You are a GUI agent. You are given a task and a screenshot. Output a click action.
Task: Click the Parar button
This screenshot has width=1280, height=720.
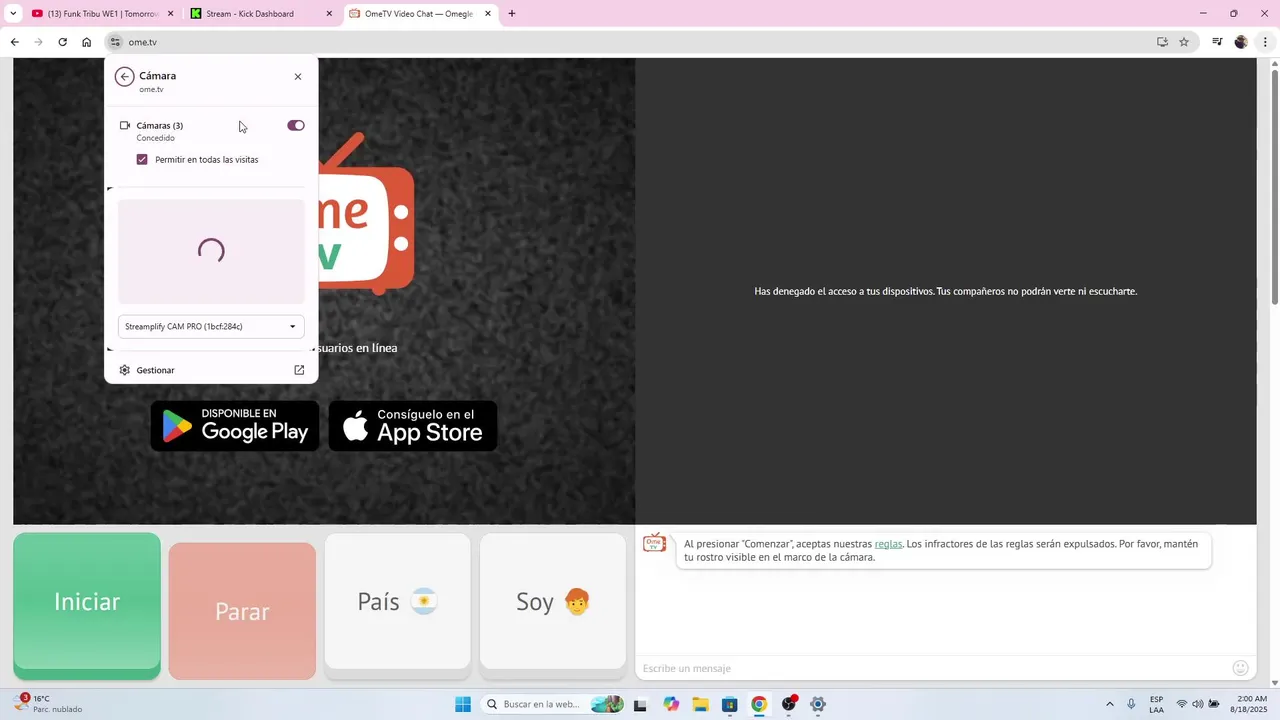pos(242,611)
